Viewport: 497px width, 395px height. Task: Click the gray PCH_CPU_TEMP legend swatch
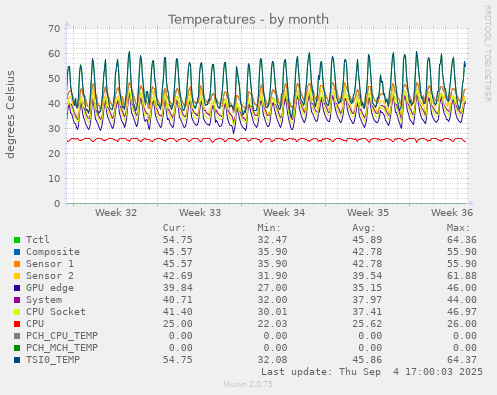(17, 336)
